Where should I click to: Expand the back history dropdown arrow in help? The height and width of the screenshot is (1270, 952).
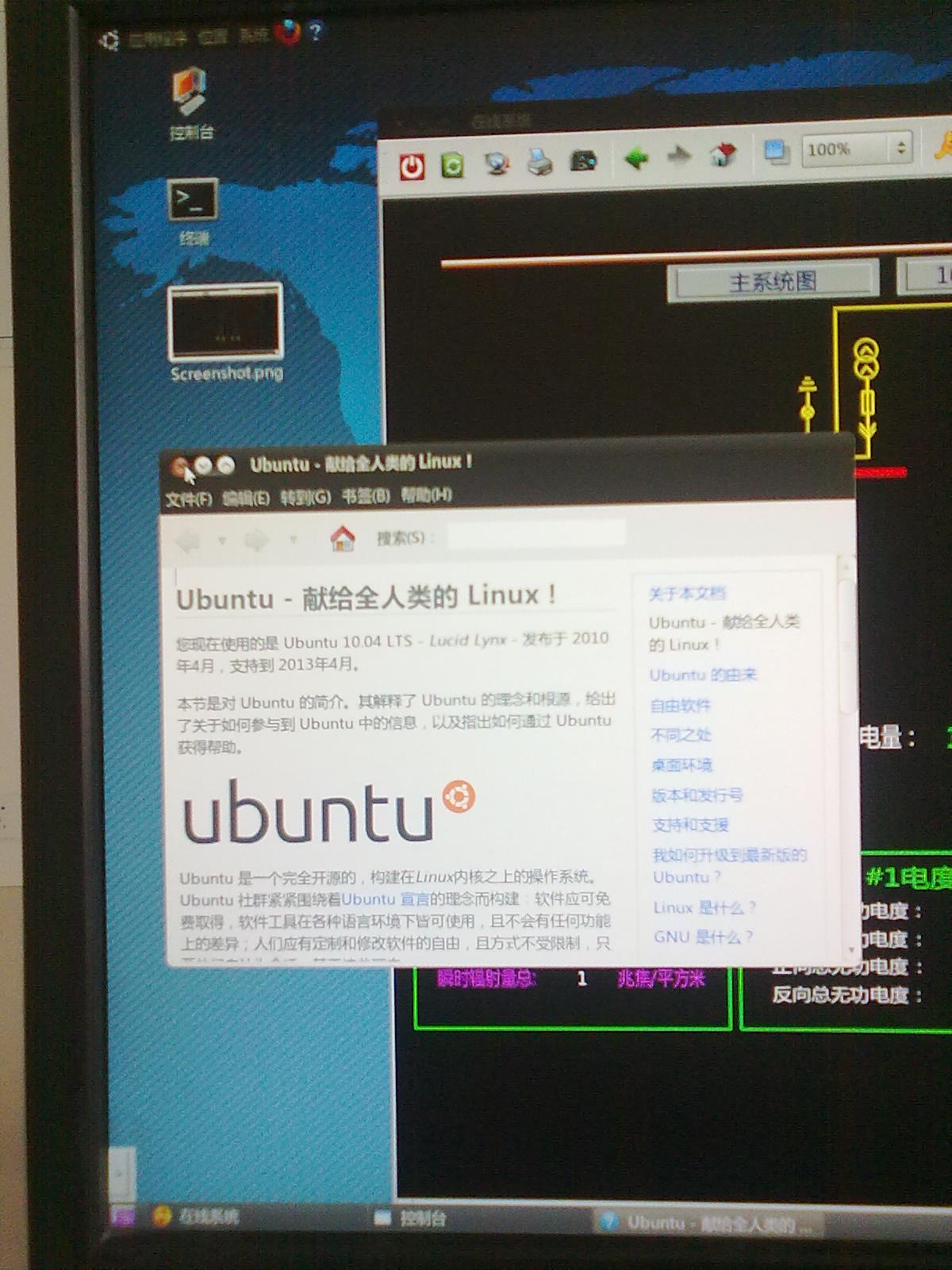pos(222,541)
